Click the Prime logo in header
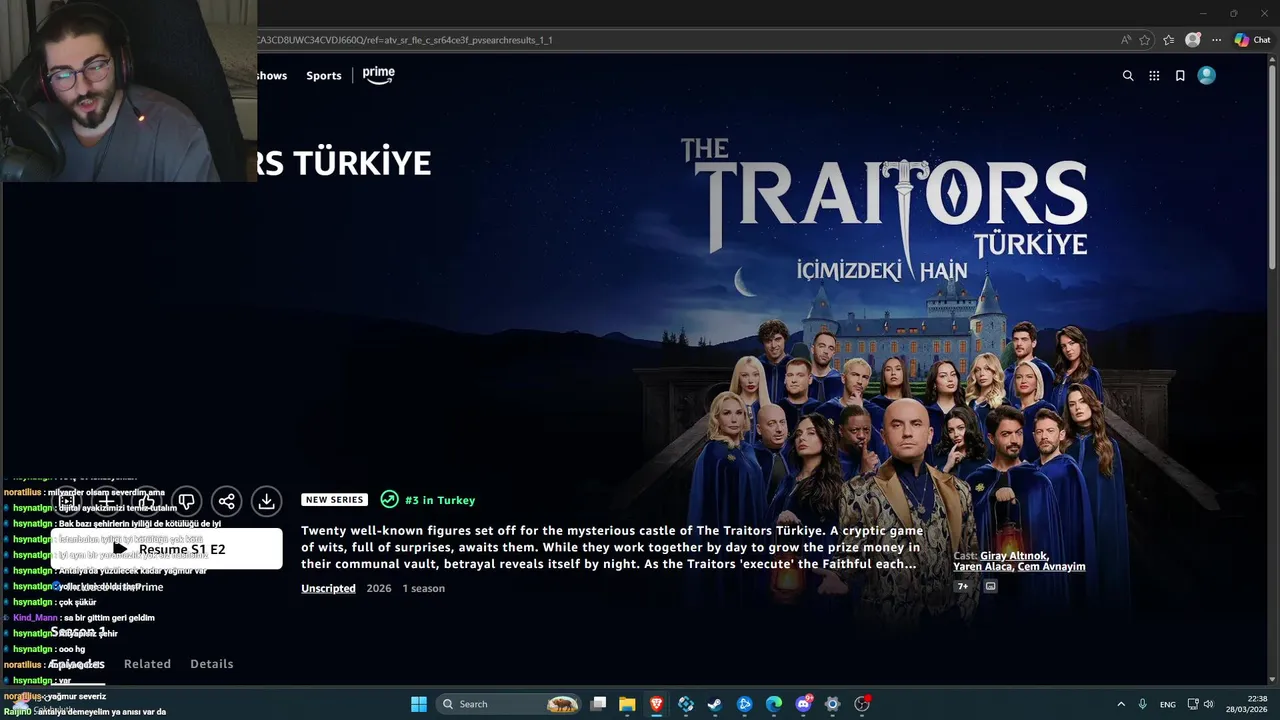The width and height of the screenshot is (1280, 720). [x=379, y=75]
